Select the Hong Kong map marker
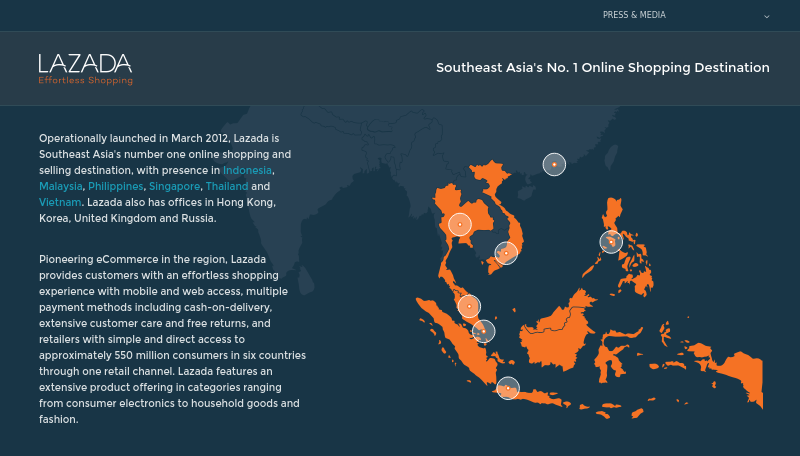 click(554, 164)
